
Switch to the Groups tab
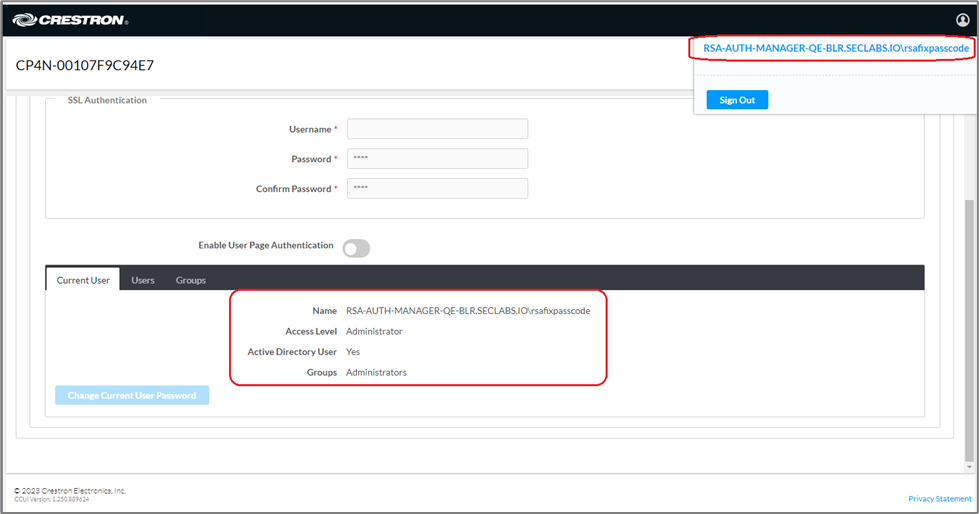click(x=191, y=280)
